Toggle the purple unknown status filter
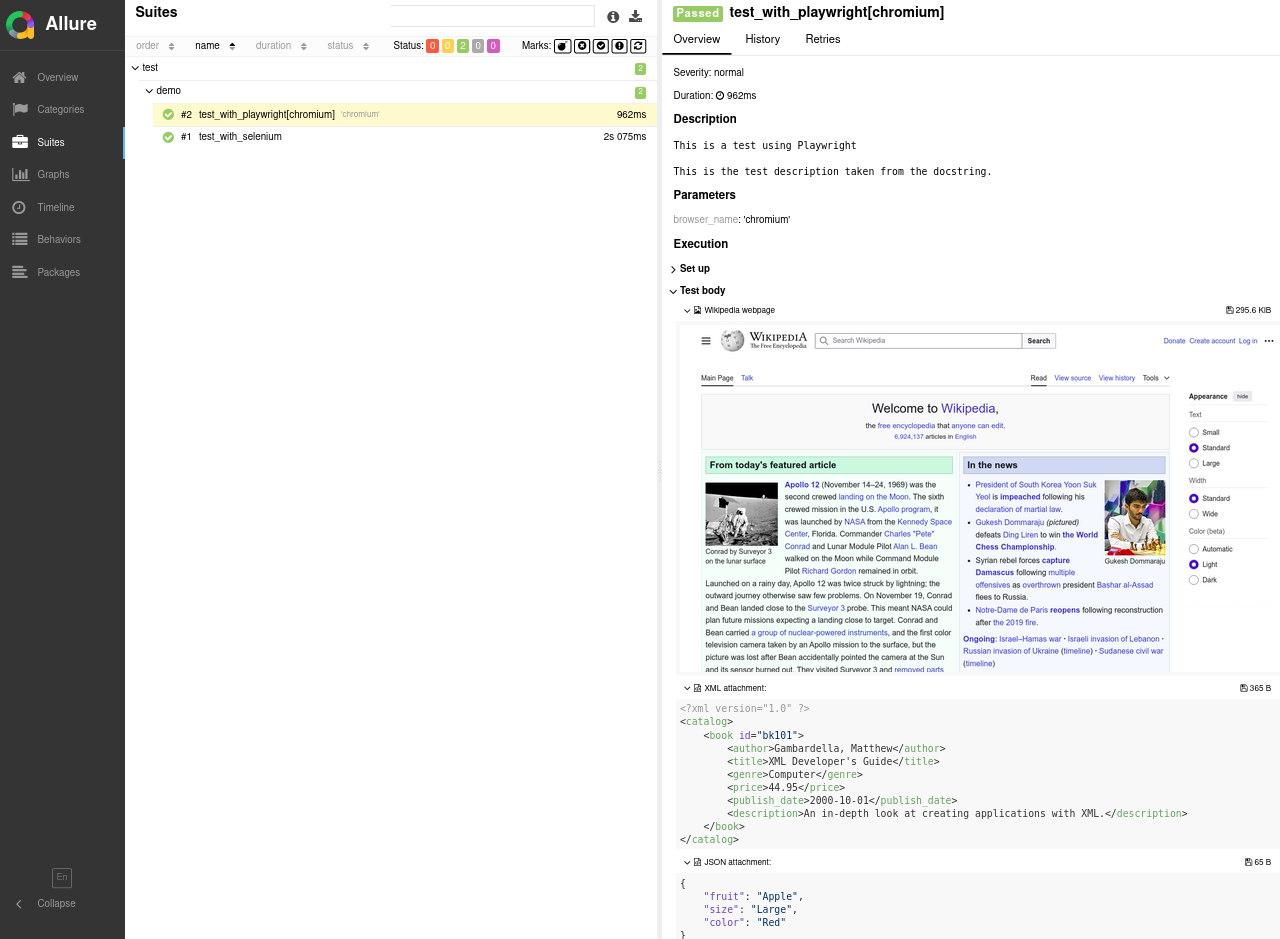The height and width of the screenshot is (939, 1280). coord(493,46)
